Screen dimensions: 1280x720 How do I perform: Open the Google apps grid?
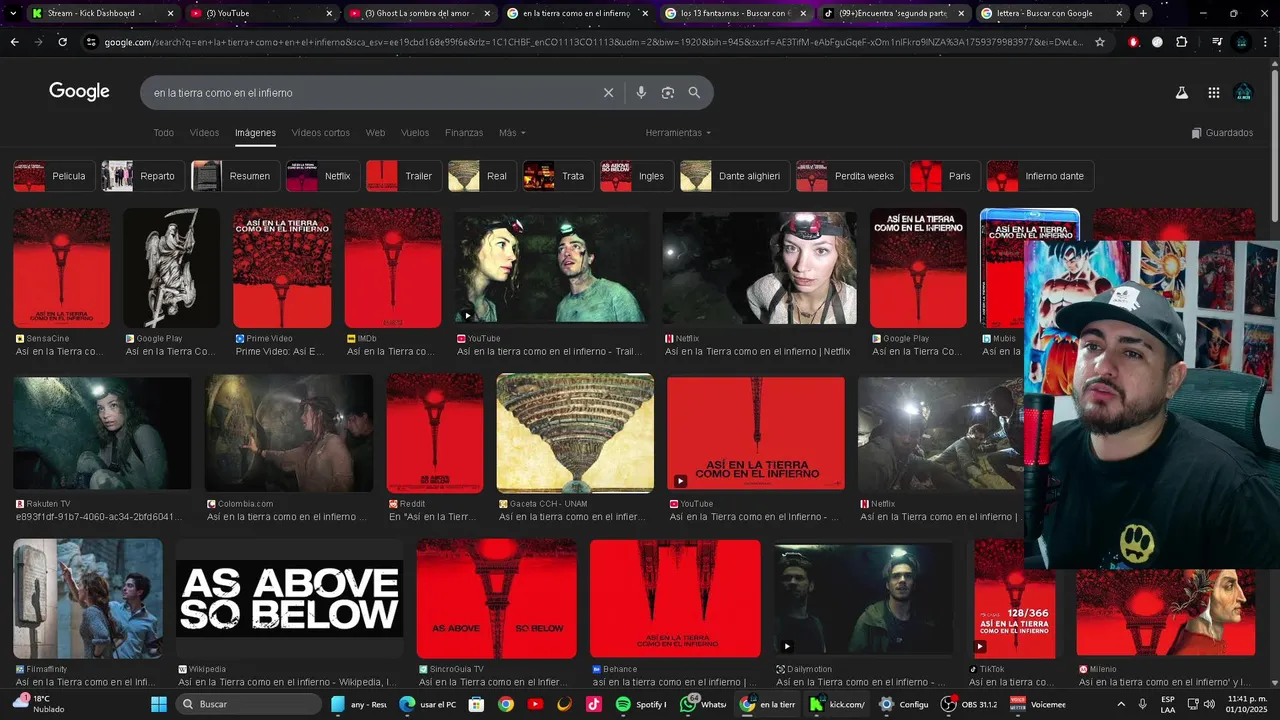coord(1213,93)
